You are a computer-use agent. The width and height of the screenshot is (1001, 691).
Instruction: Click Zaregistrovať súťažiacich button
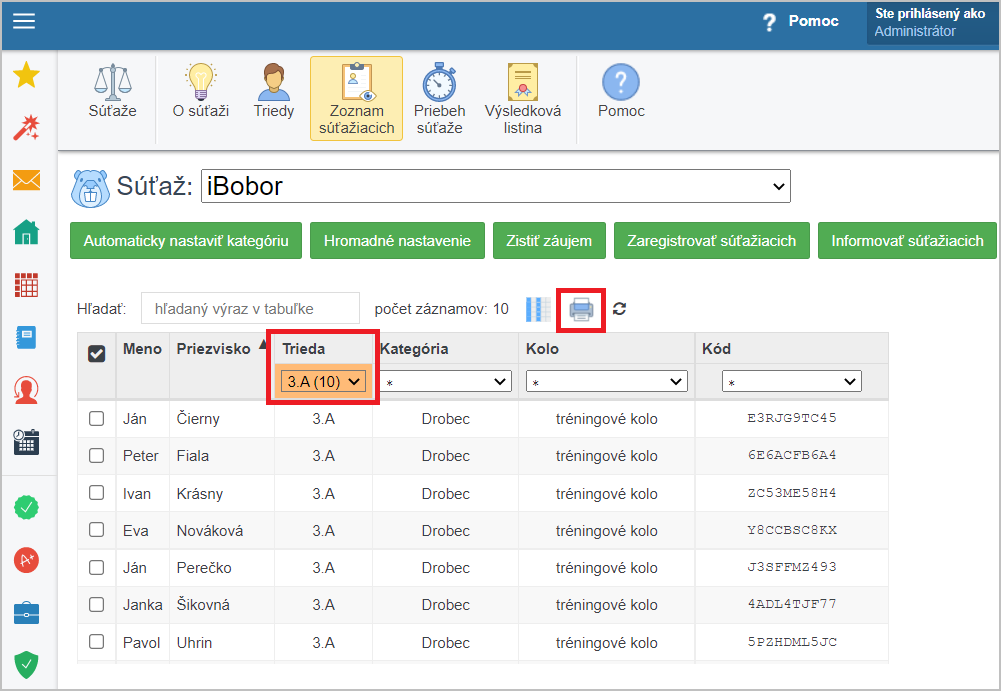tap(712, 241)
